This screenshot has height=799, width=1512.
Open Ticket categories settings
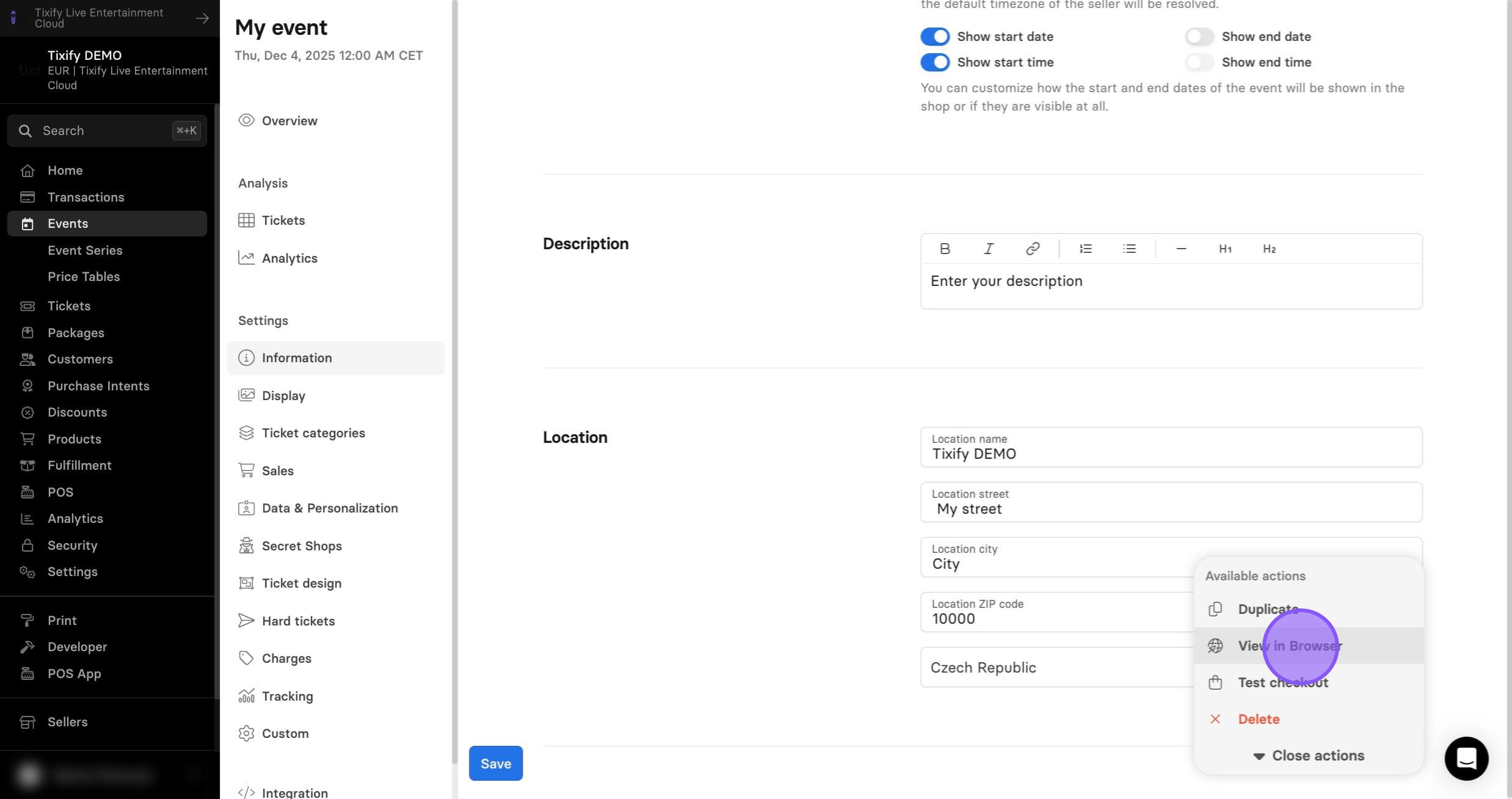point(335,433)
